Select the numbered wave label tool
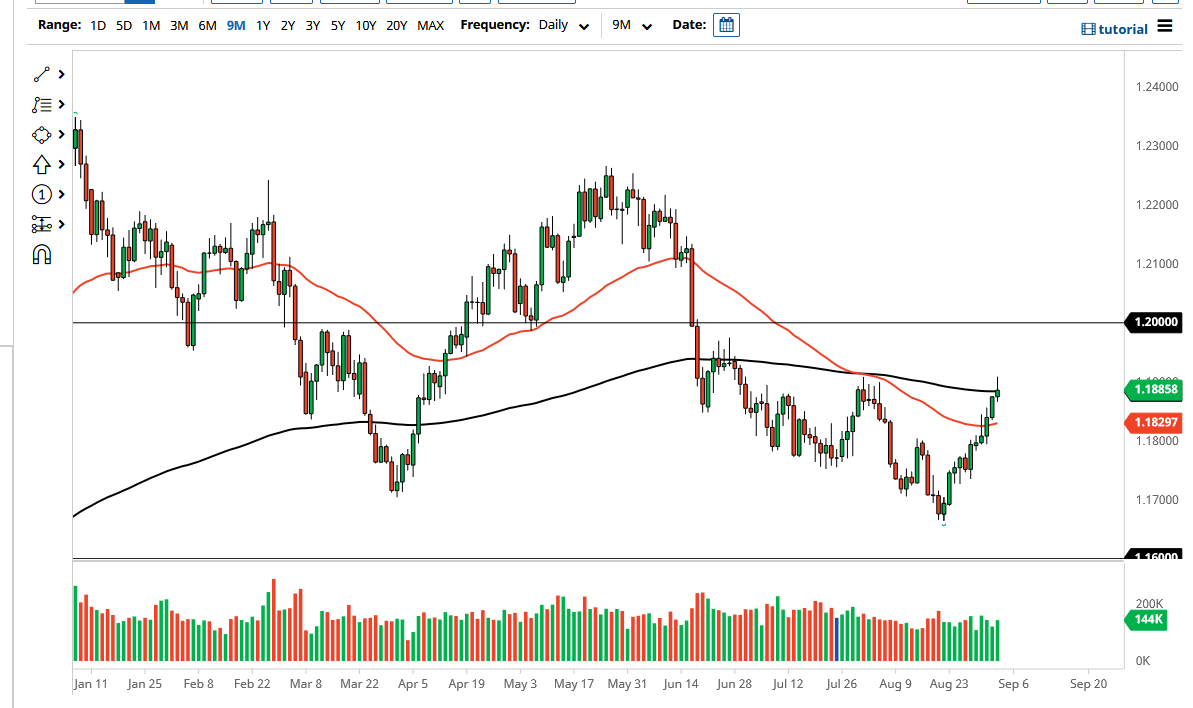1193x708 pixels. (41, 195)
